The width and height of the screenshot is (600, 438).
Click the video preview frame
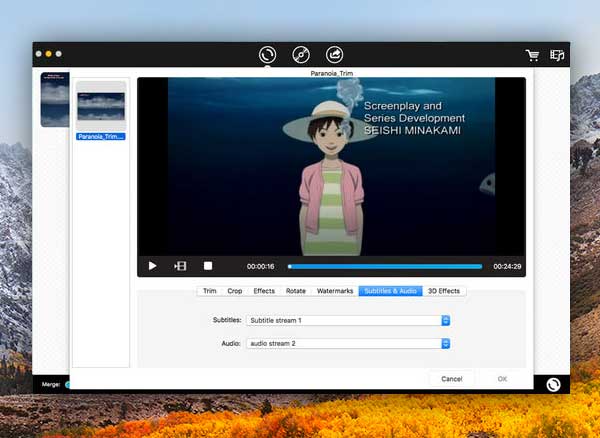(x=331, y=166)
